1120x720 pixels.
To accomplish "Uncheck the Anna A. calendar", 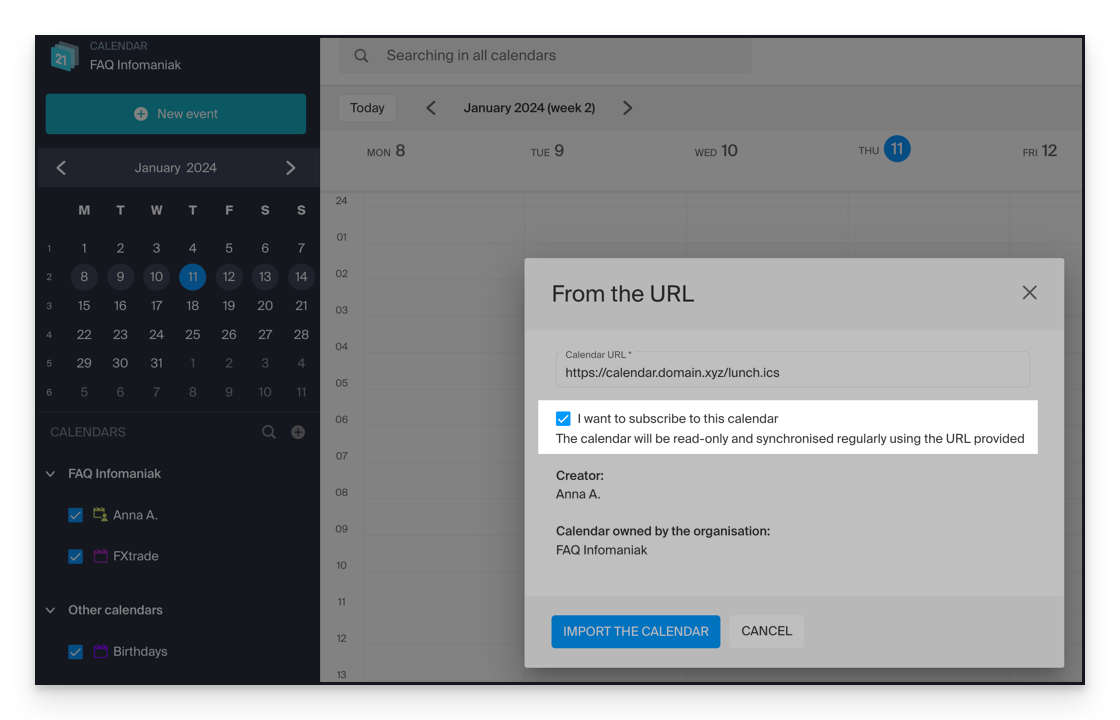I will pyautogui.click(x=75, y=514).
